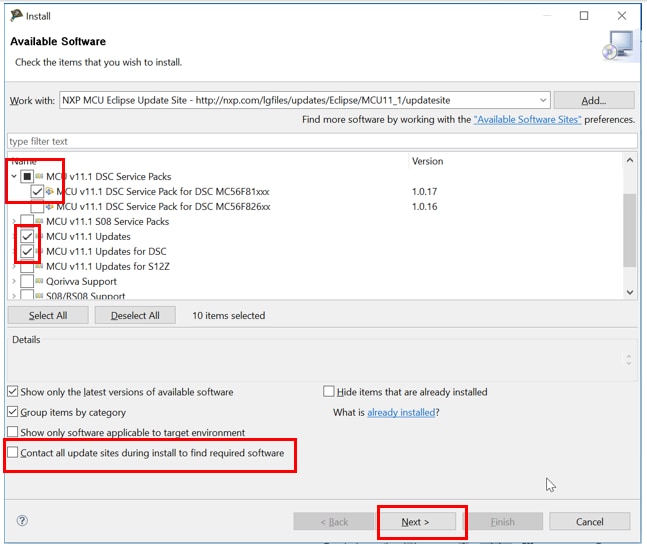Screen dimensions: 647x546
Task: Toggle Hide items that are already installed
Action: click(329, 392)
